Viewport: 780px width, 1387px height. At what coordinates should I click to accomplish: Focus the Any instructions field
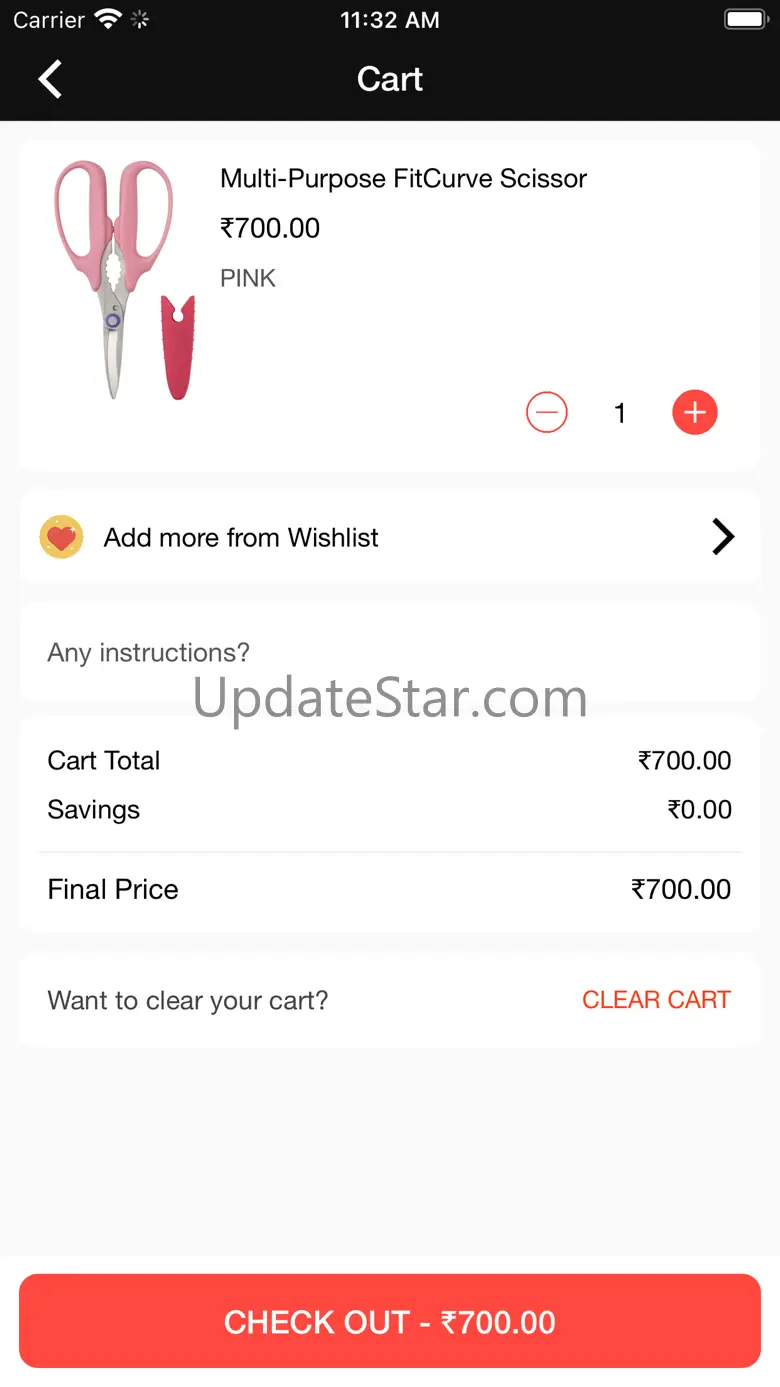pyautogui.click(x=390, y=653)
